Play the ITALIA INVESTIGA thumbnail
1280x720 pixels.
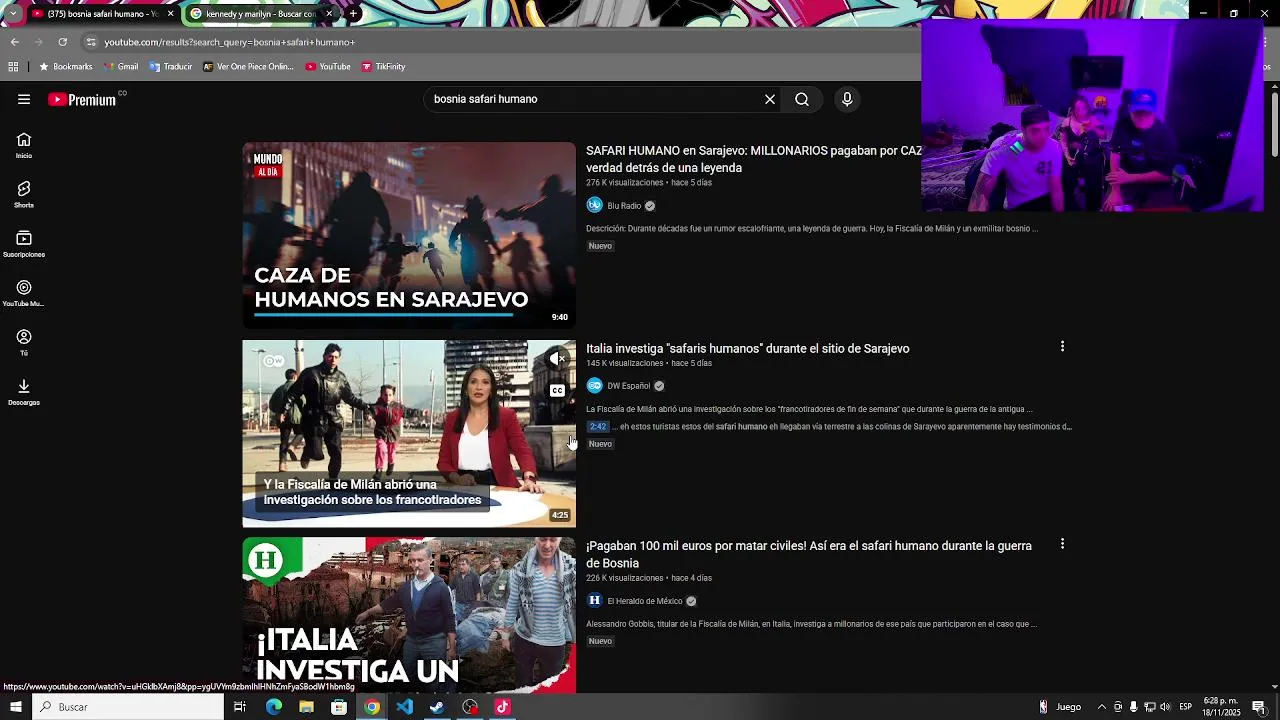[409, 616]
